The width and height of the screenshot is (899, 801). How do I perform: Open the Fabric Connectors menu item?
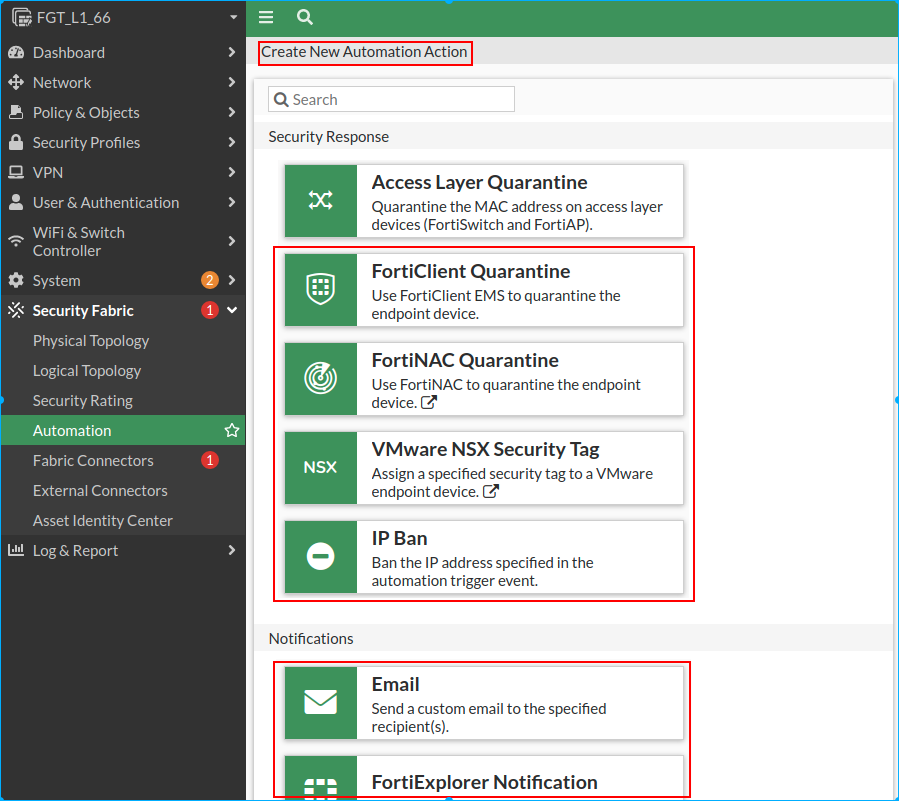click(93, 461)
